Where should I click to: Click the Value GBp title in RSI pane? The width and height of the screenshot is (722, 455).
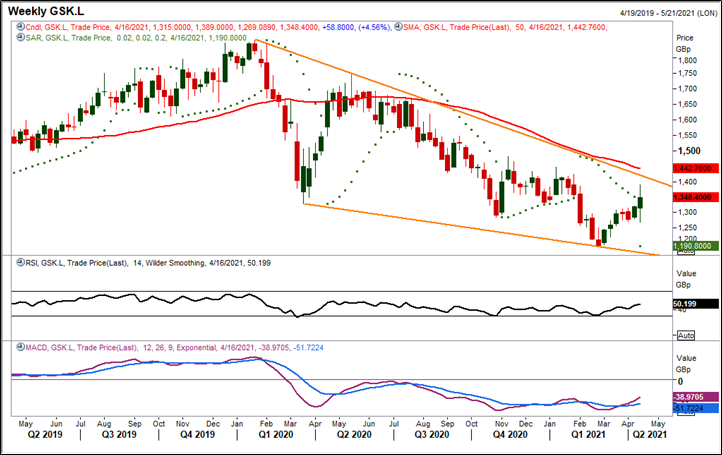pyautogui.click(x=686, y=279)
